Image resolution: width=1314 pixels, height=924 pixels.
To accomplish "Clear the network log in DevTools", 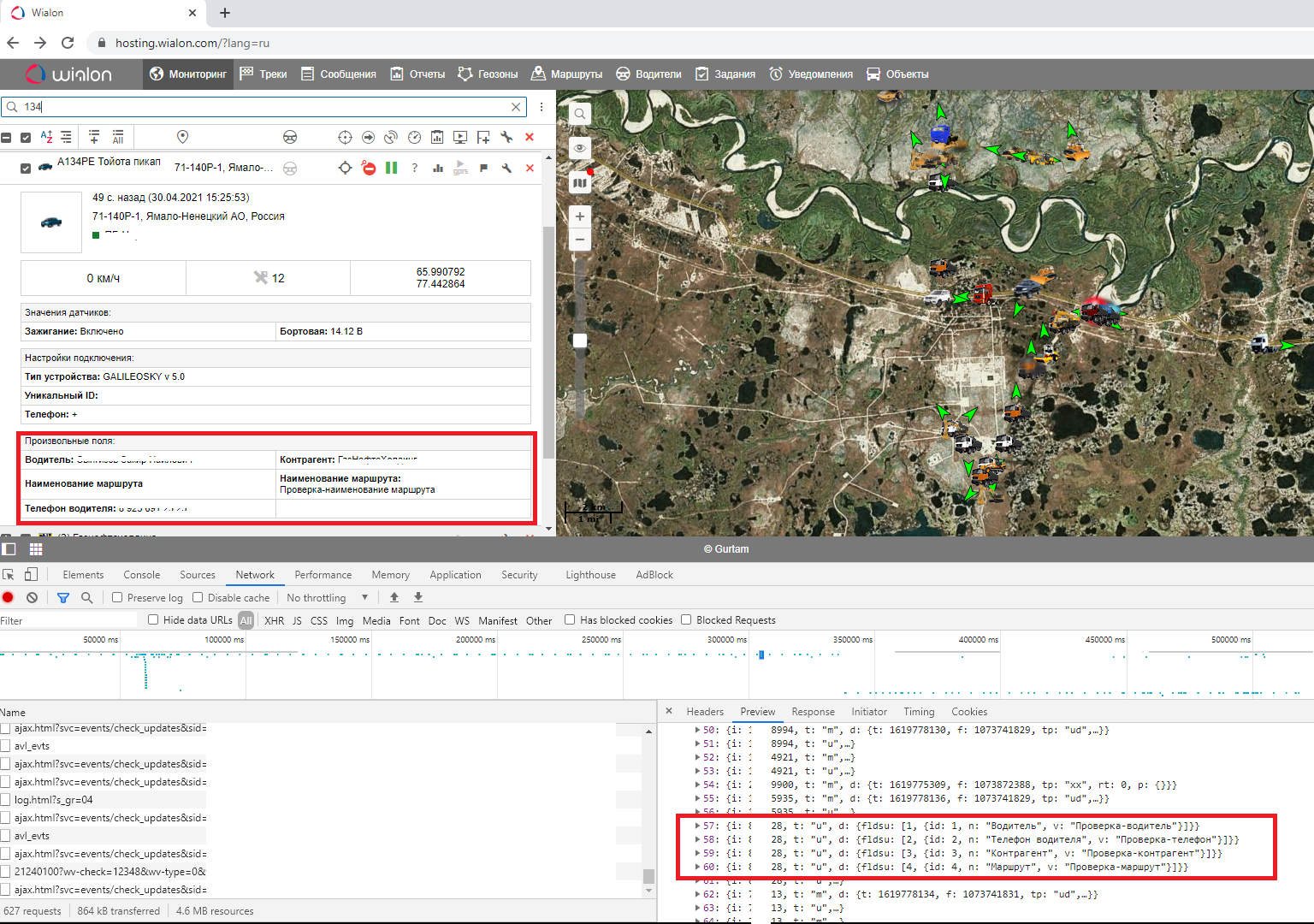I will point(32,598).
